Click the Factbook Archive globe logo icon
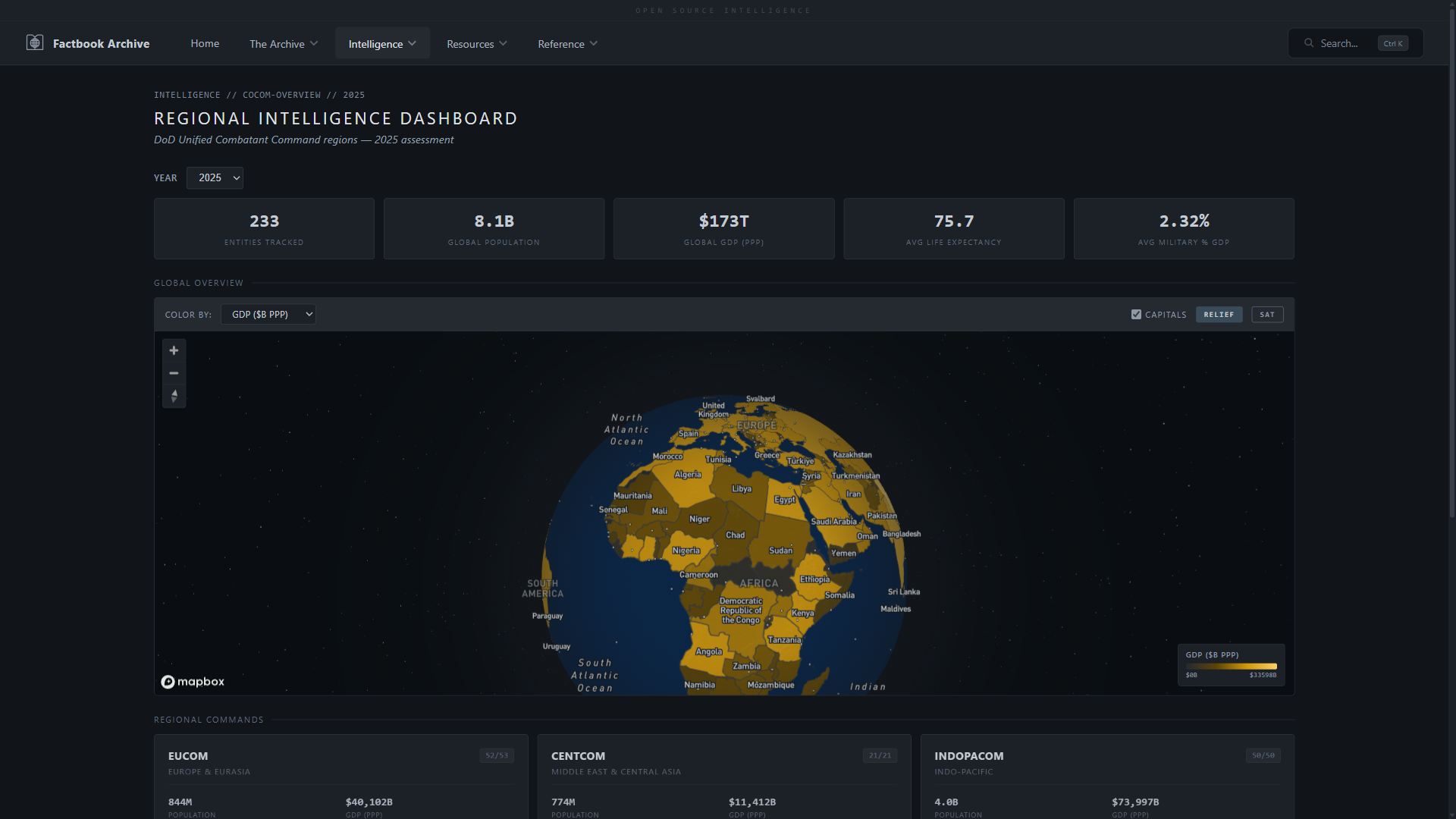The height and width of the screenshot is (819, 1456). [x=35, y=43]
